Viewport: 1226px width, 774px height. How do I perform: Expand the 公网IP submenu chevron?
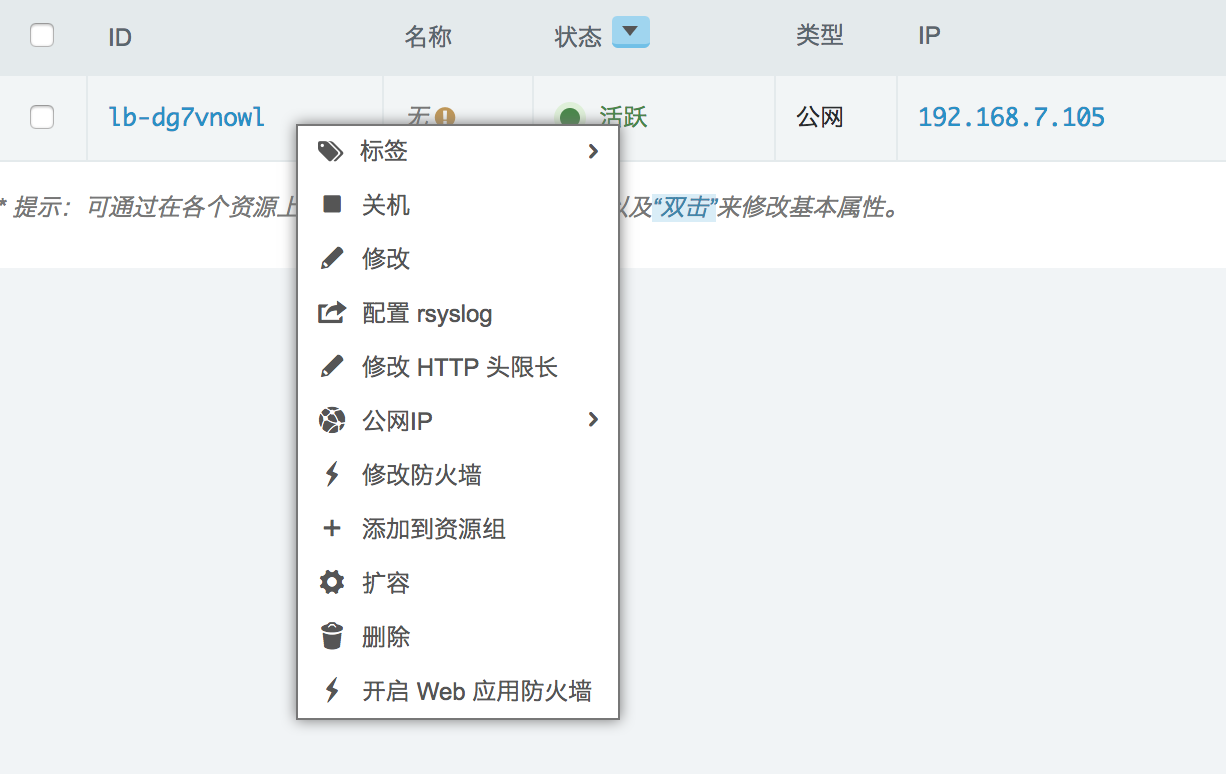(593, 420)
